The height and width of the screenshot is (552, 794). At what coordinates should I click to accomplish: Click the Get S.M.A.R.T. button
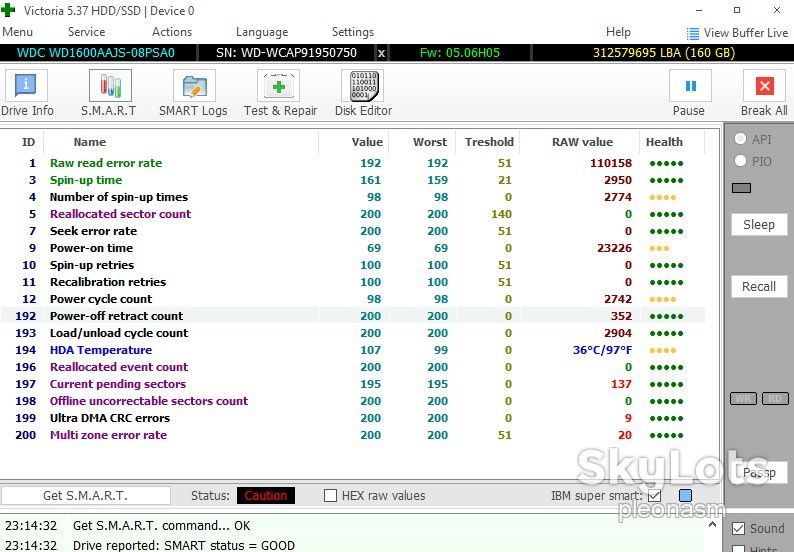[86, 495]
